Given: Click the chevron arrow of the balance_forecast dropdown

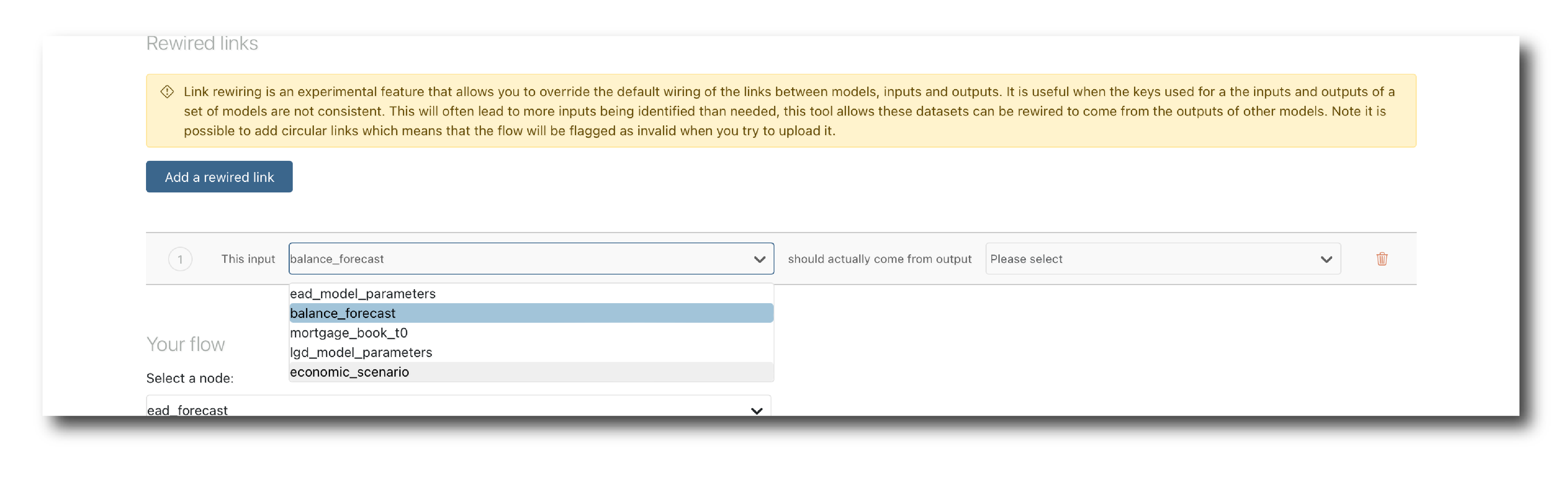Looking at the screenshot, I should (x=759, y=259).
